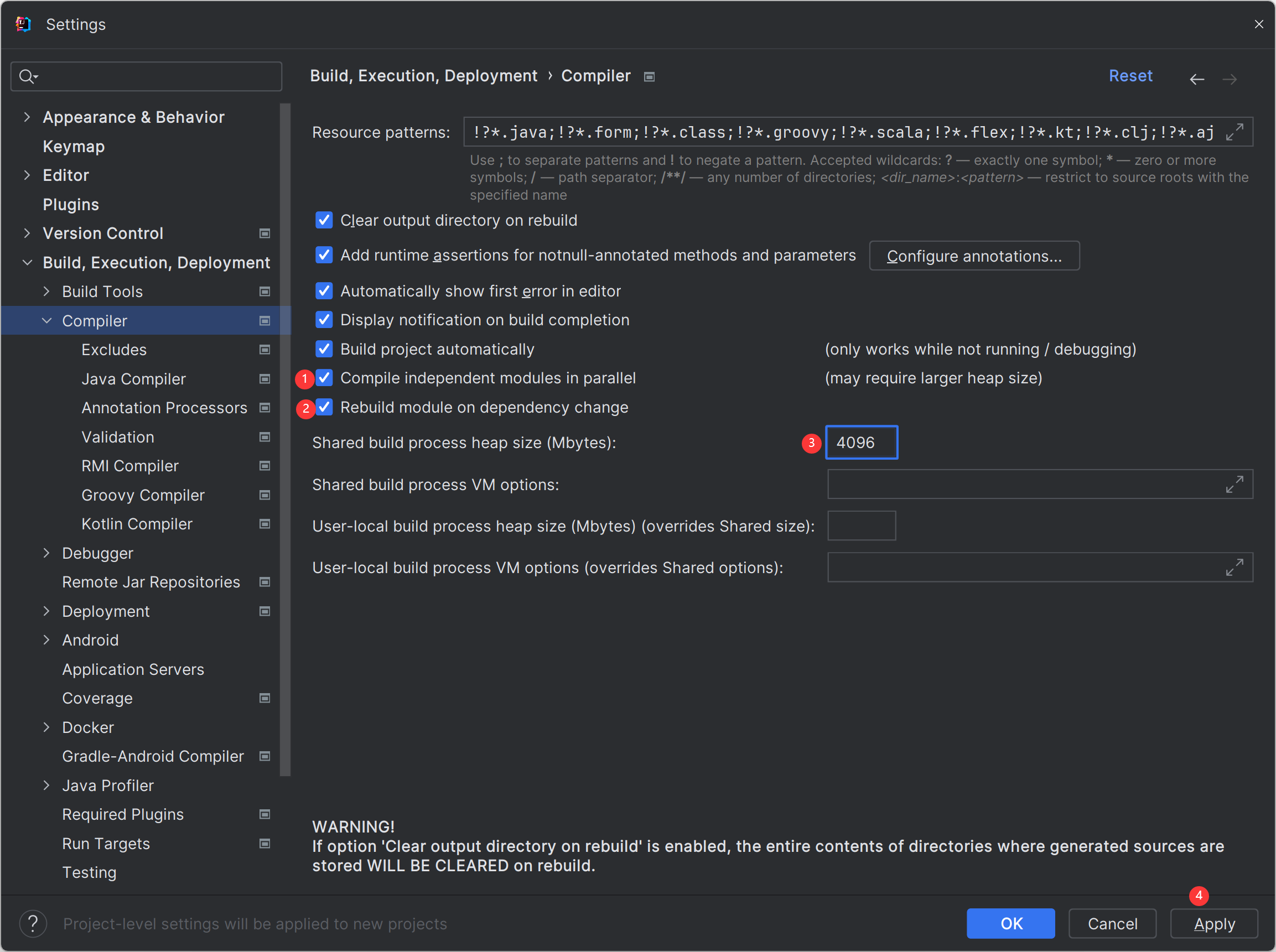Open the Keymap settings page
Image resolution: width=1276 pixels, height=952 pixels.
pyautogui.click(x=74, y=147)
